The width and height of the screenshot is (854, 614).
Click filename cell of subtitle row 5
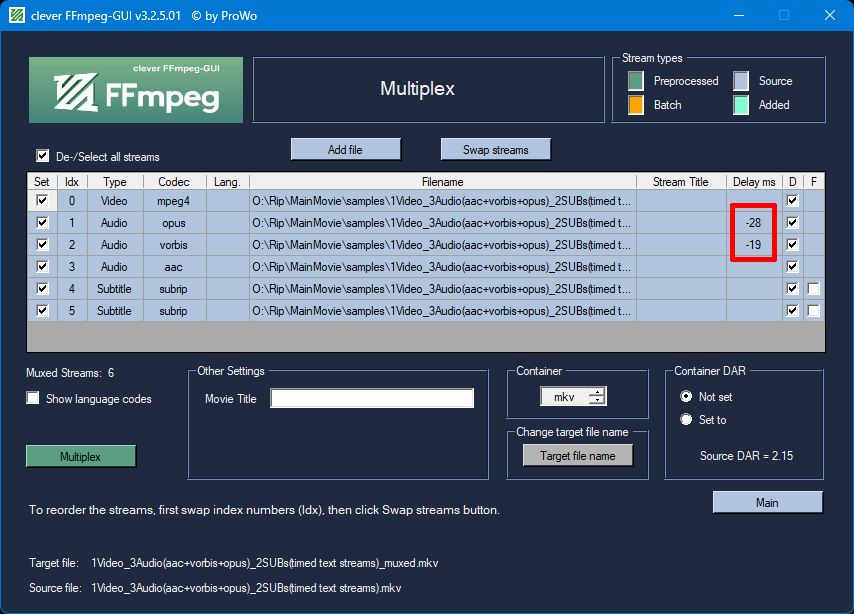coord(443,311)
